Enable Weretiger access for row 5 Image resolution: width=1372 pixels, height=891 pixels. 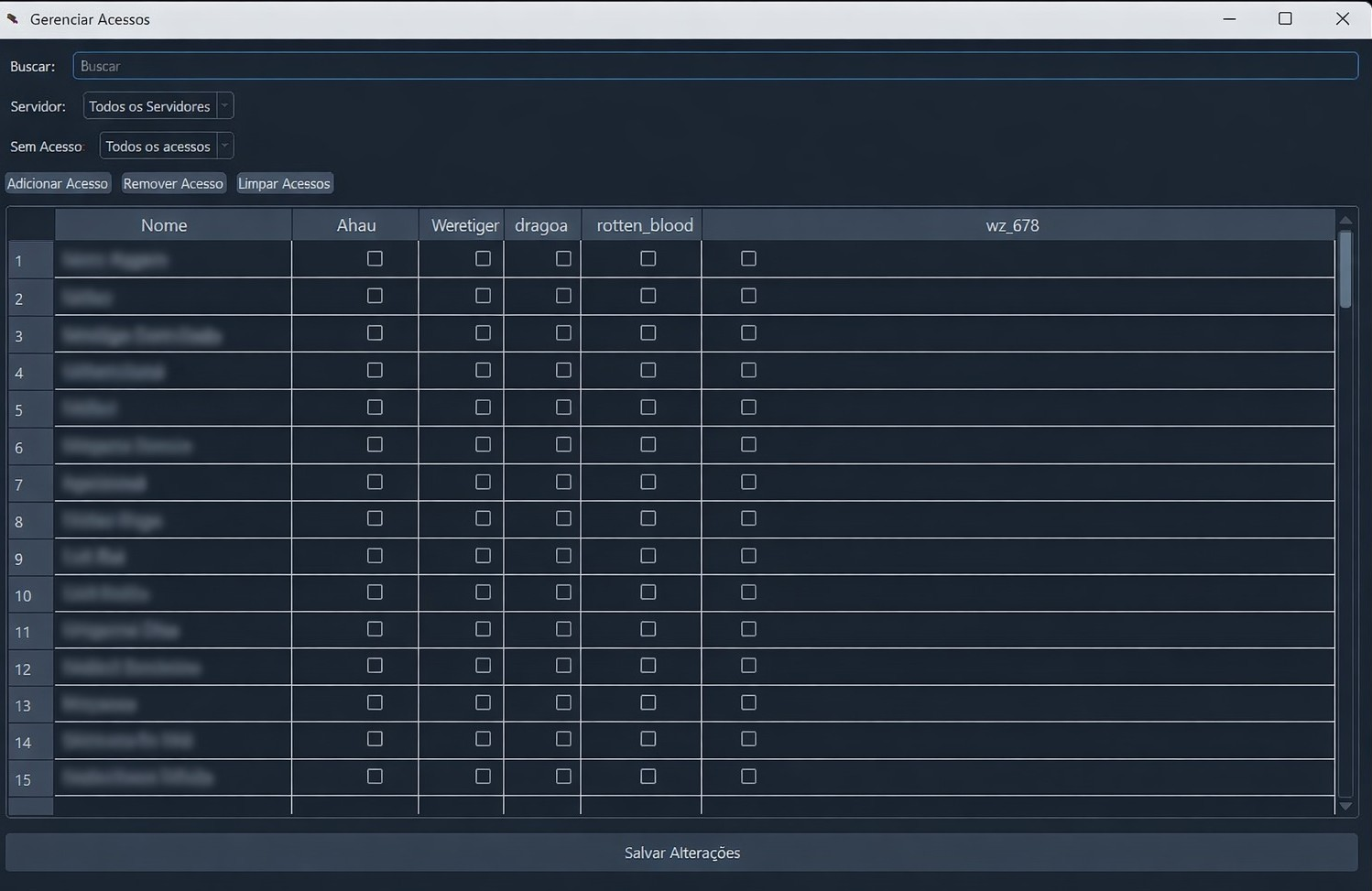(483, 407)
